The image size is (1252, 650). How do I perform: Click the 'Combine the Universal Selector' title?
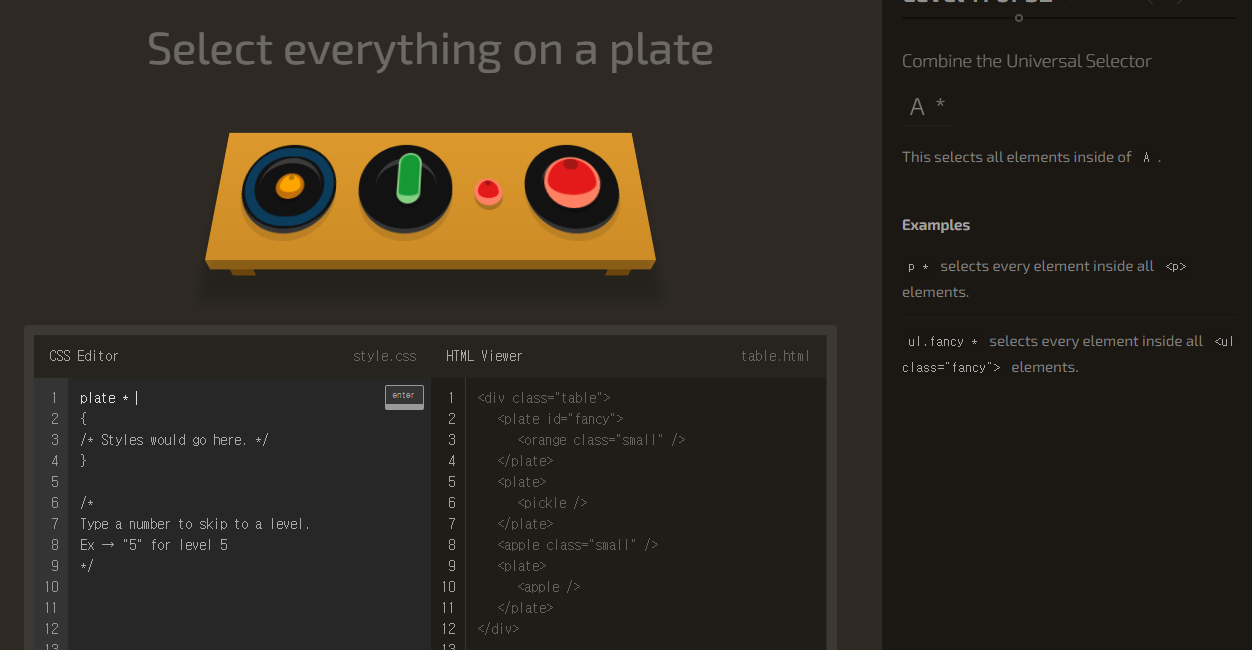coord(1027,61)
